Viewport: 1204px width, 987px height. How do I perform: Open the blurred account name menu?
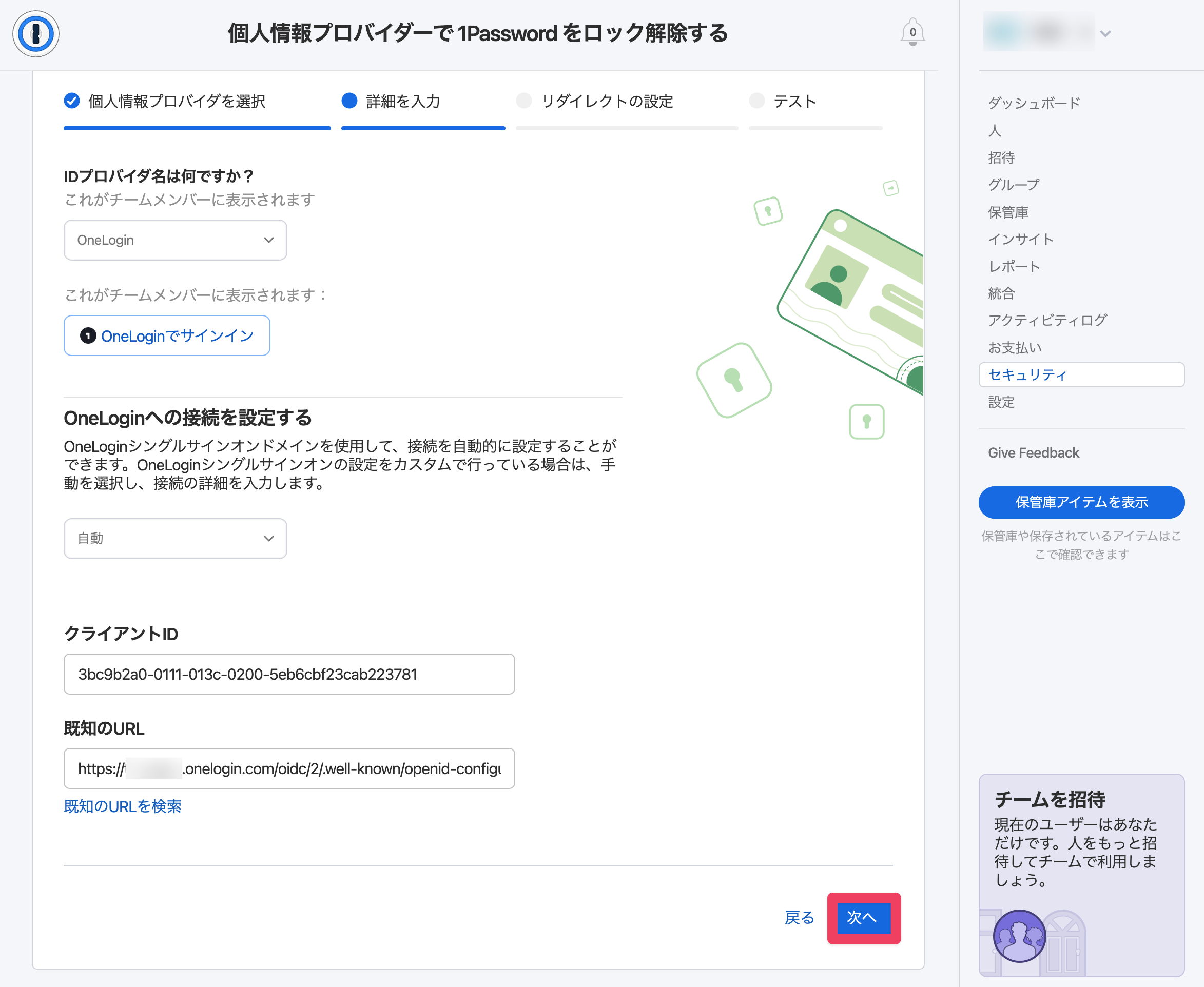1039,32
